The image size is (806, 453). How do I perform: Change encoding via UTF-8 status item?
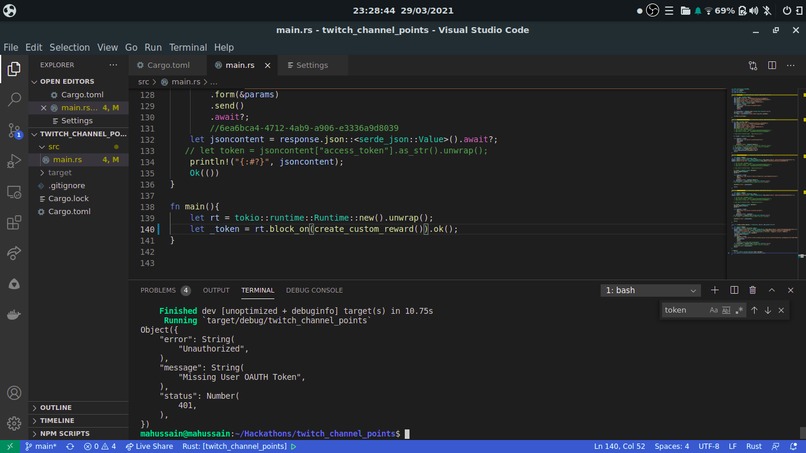point(708,446)
